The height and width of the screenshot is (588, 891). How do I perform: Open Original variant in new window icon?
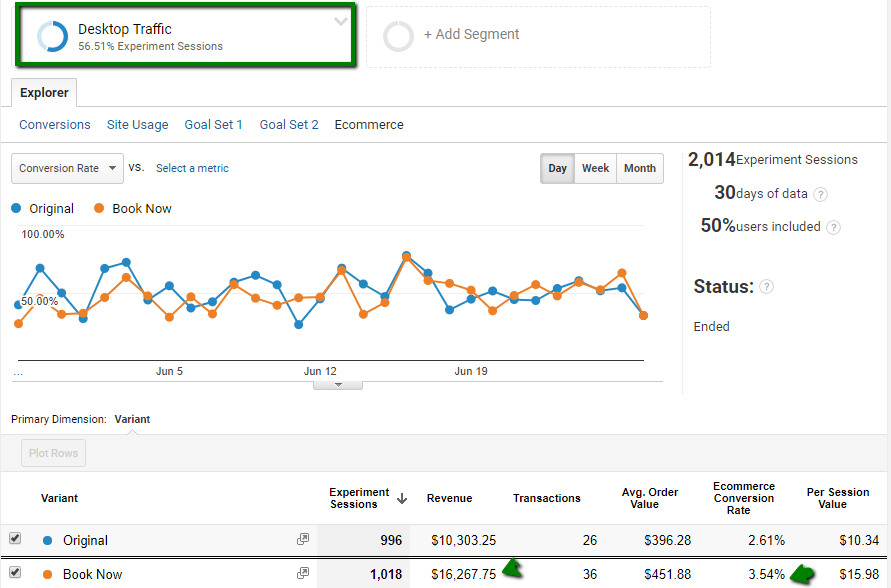pos(303,539)
